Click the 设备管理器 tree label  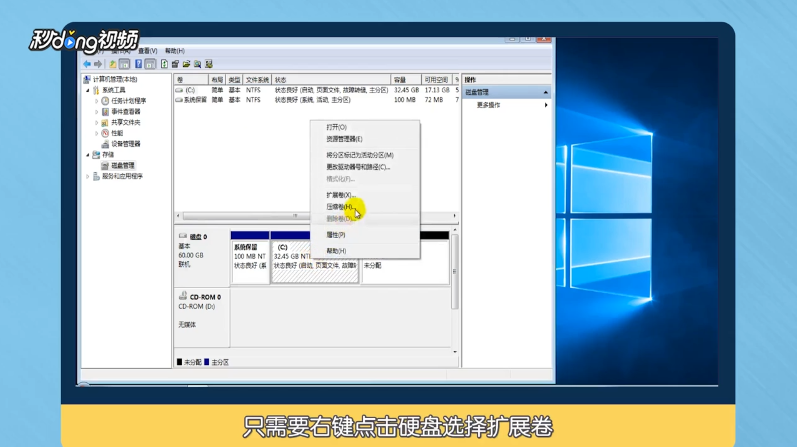point(126,144)
